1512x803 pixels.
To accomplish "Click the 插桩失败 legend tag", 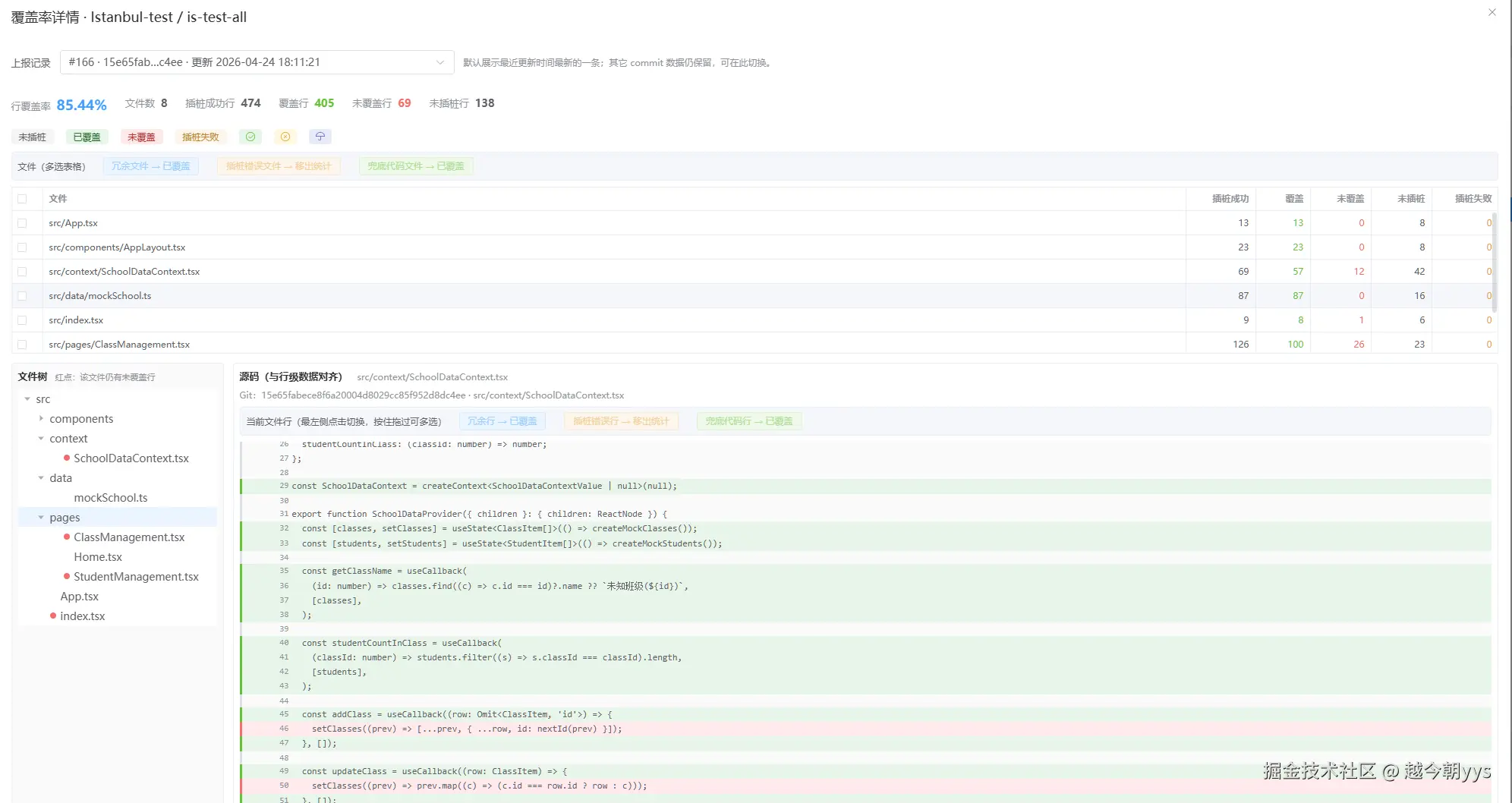I will point(200,137).
